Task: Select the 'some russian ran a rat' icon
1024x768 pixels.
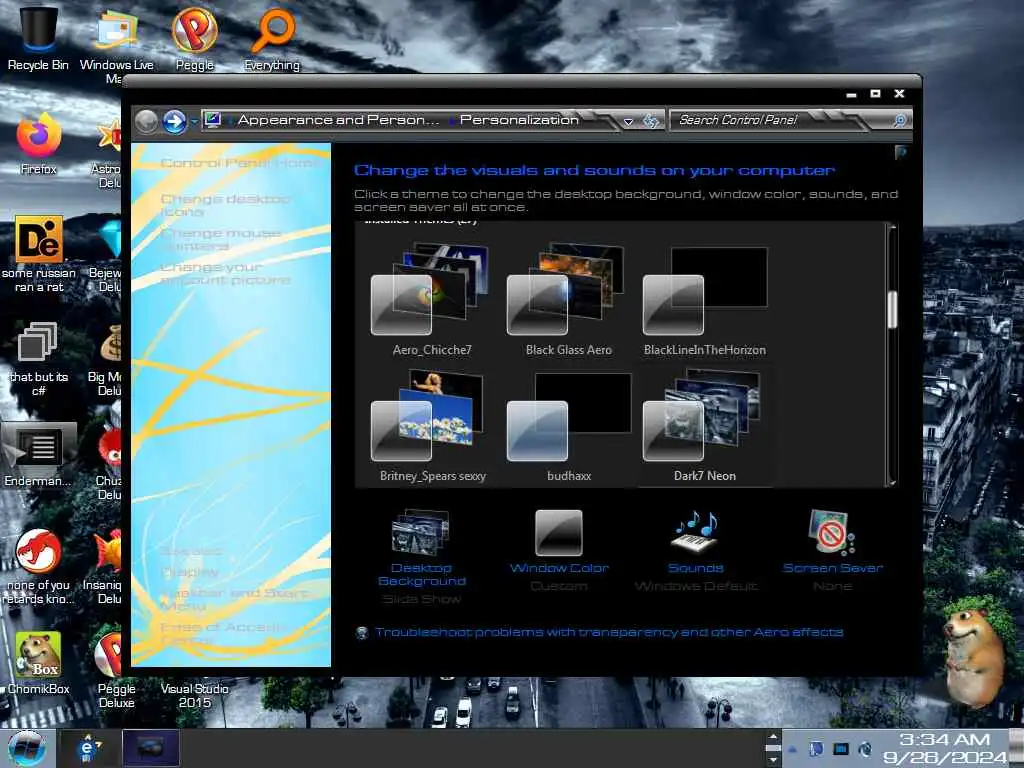Action: pos(39,253)
